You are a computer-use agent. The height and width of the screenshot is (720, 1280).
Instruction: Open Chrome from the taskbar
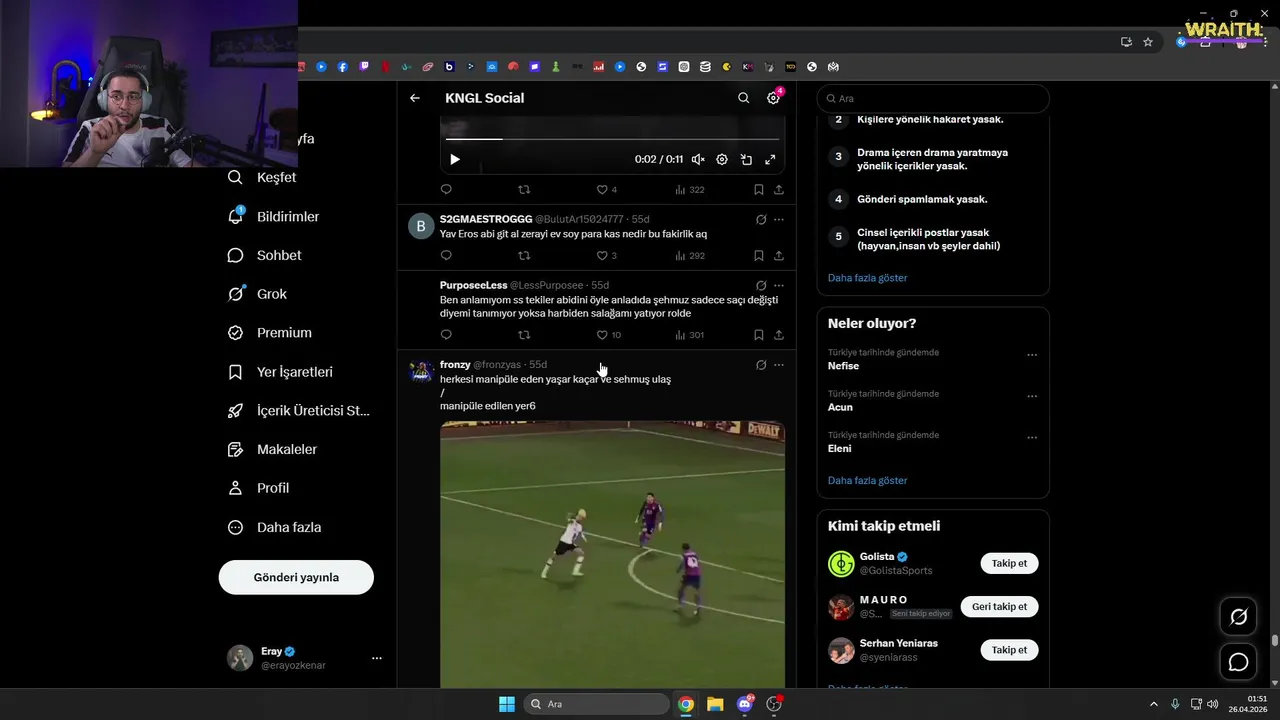point(686,704)
